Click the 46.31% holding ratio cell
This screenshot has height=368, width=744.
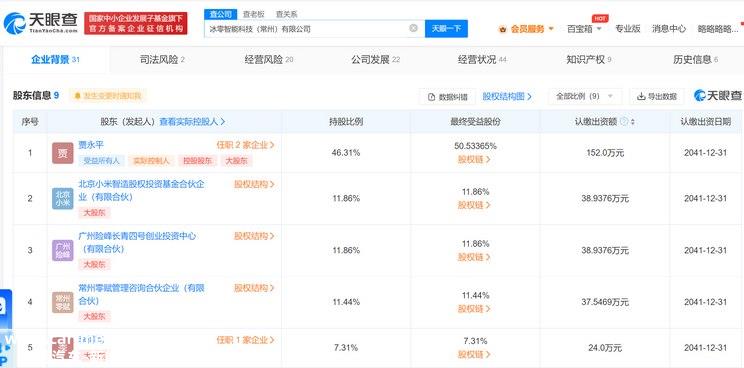[x=346, y=153]
